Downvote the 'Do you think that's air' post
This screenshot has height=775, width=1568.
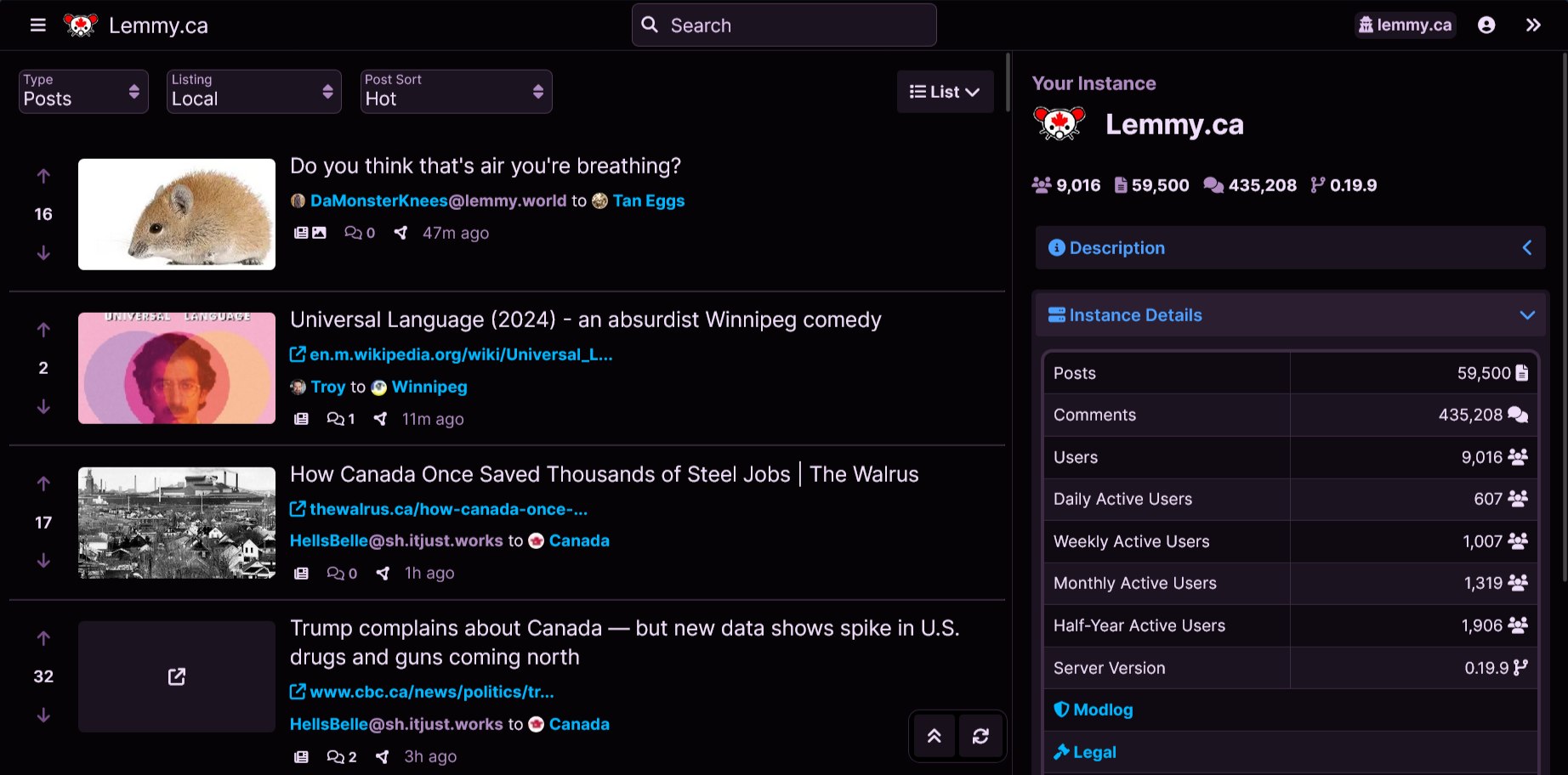click(43, 253)
